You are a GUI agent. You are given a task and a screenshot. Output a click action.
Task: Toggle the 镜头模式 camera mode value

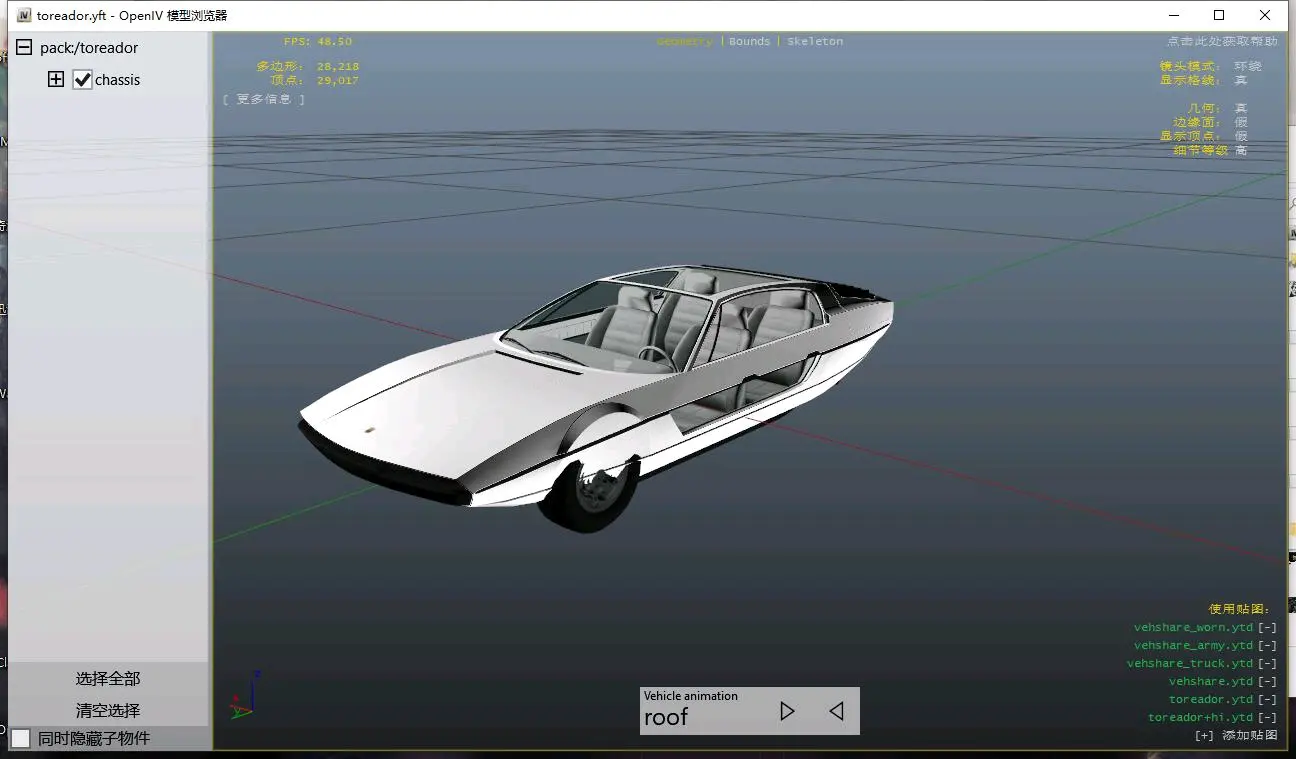1248,66
